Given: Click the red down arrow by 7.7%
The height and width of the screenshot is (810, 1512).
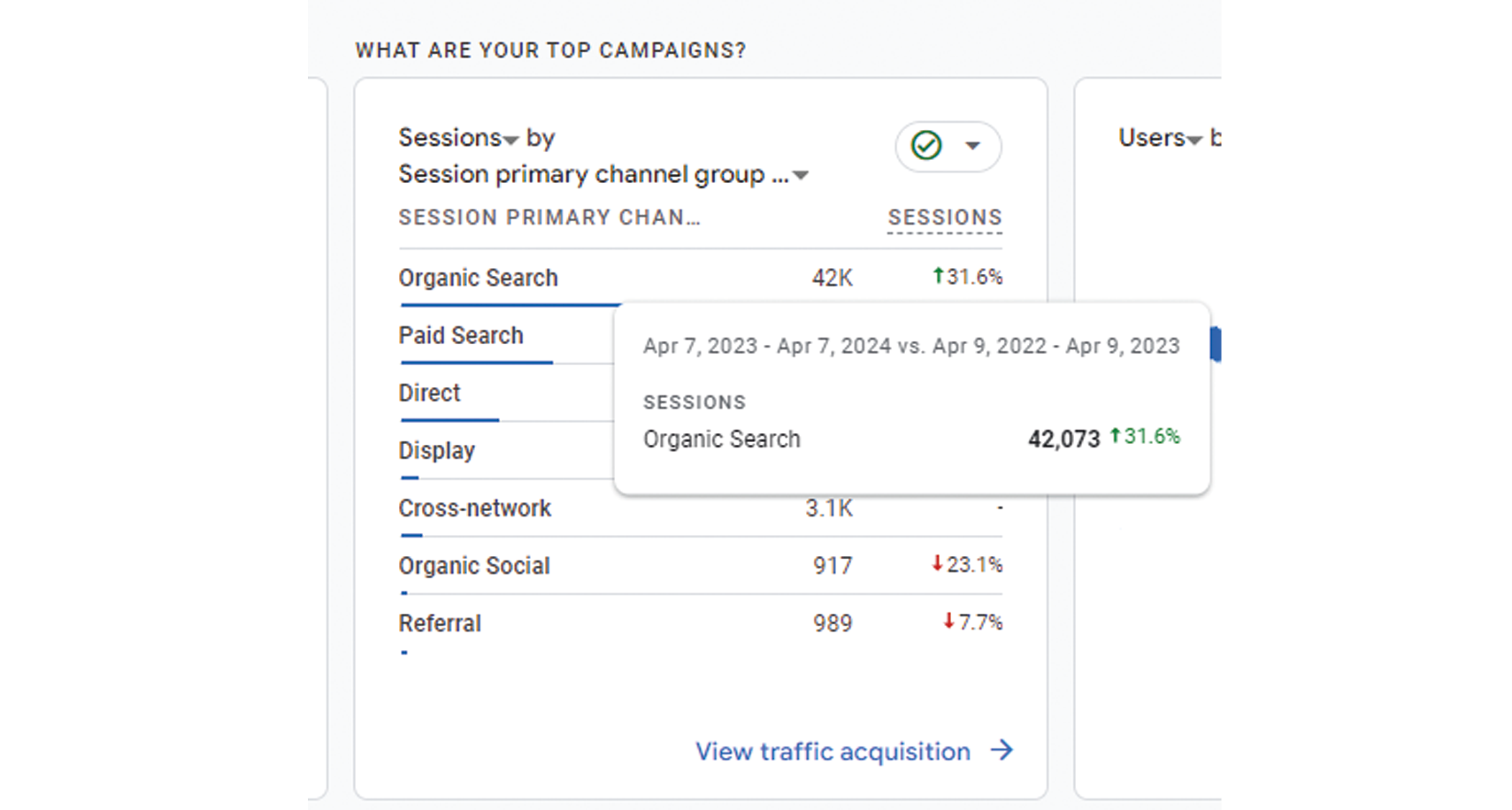Looking at the screenshot, I should pos(948,621).
